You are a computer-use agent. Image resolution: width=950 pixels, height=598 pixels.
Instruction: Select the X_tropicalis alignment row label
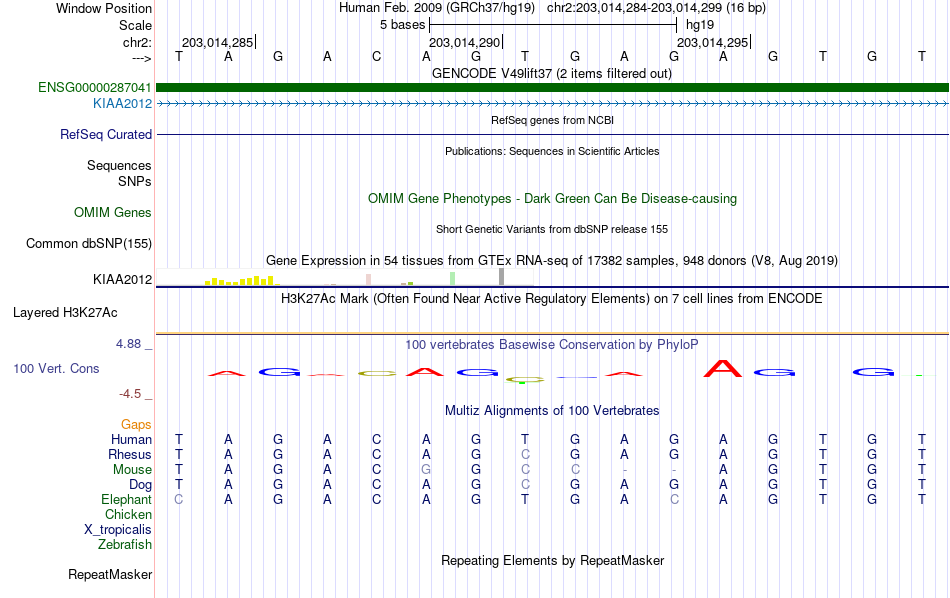(x=118, y=530)
